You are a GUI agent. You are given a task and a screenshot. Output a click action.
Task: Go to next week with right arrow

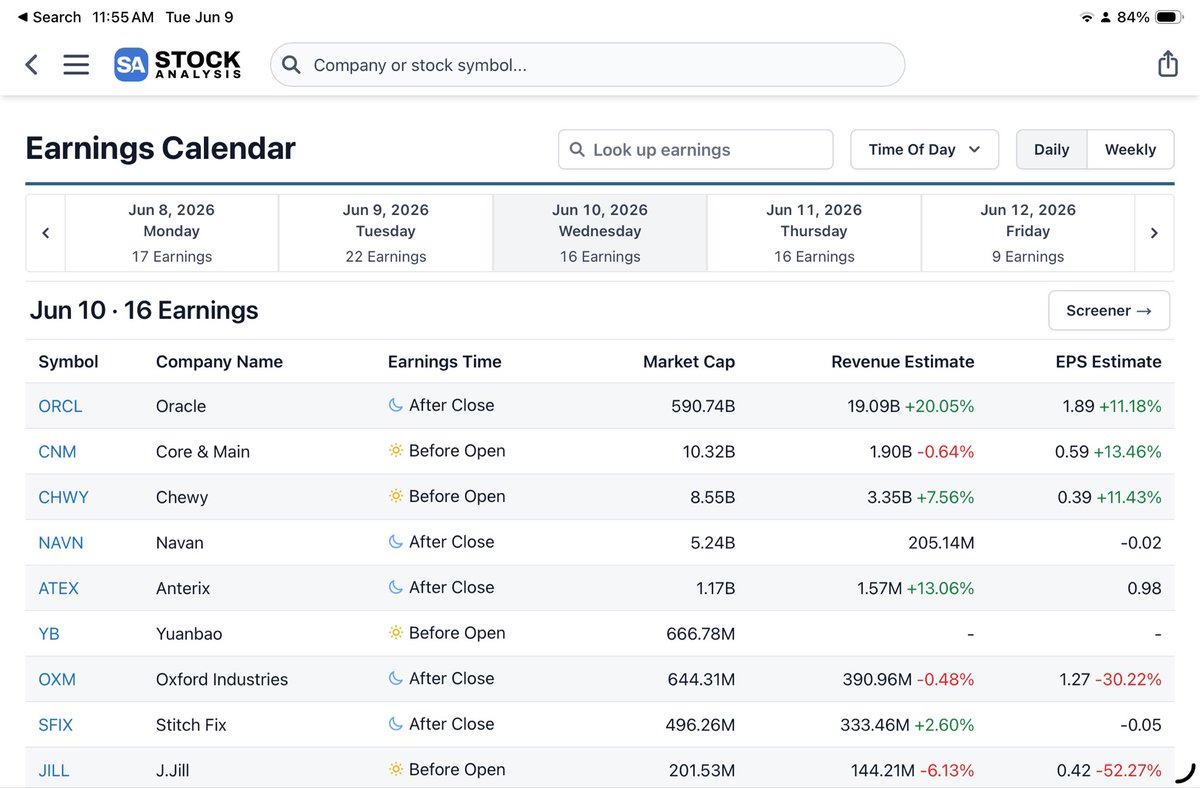pyautogui.click(x=1154, y=233)
